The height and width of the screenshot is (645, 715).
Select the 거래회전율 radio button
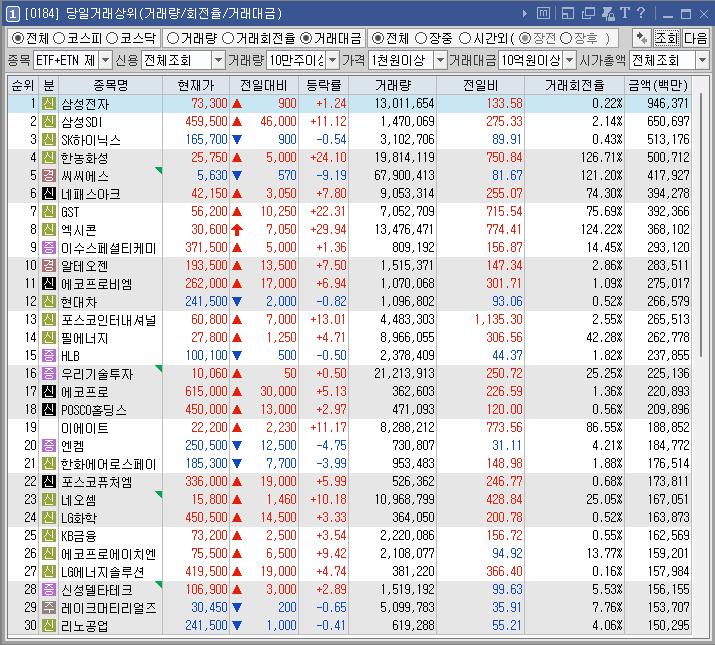tap(228, 38)
